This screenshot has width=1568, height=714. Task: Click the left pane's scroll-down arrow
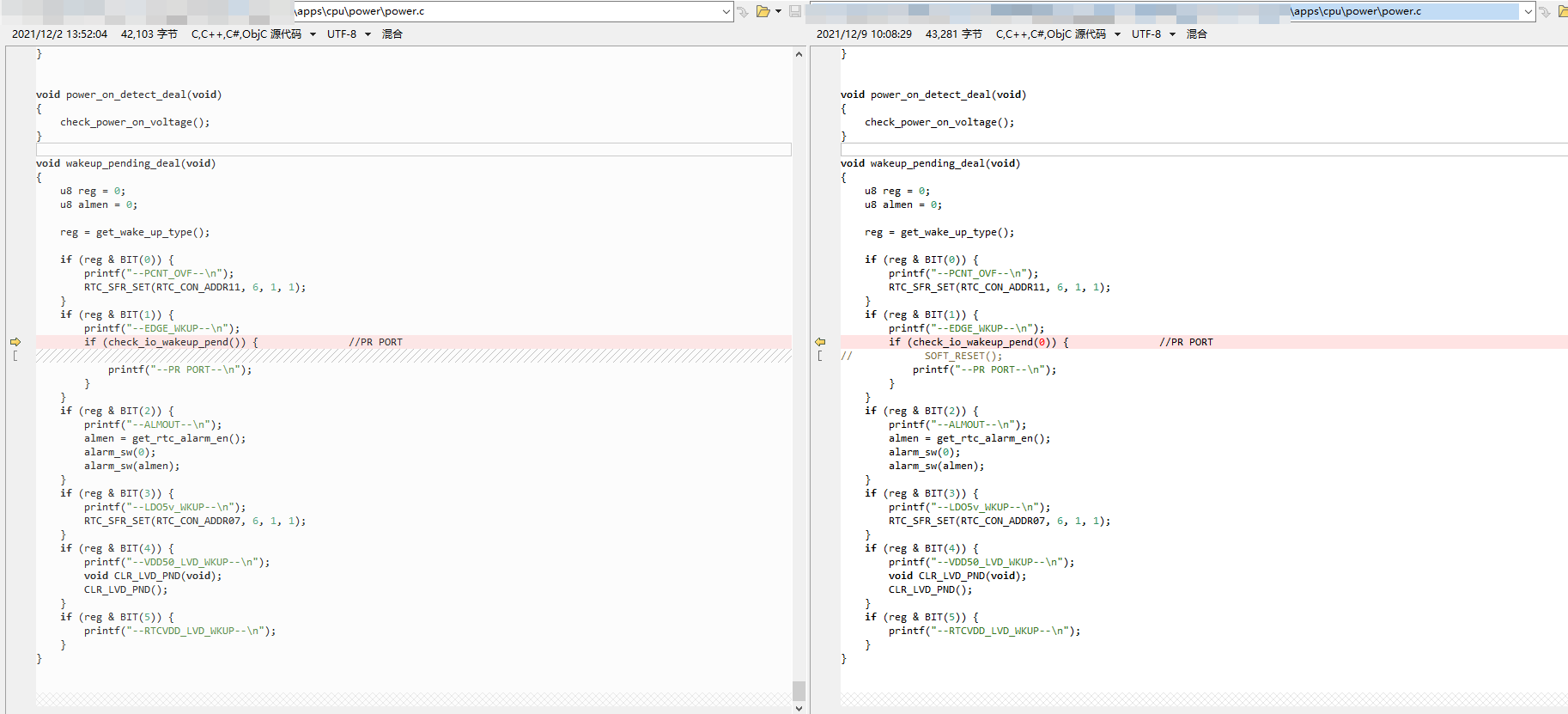pyautogui.click(x=799, y=708)
